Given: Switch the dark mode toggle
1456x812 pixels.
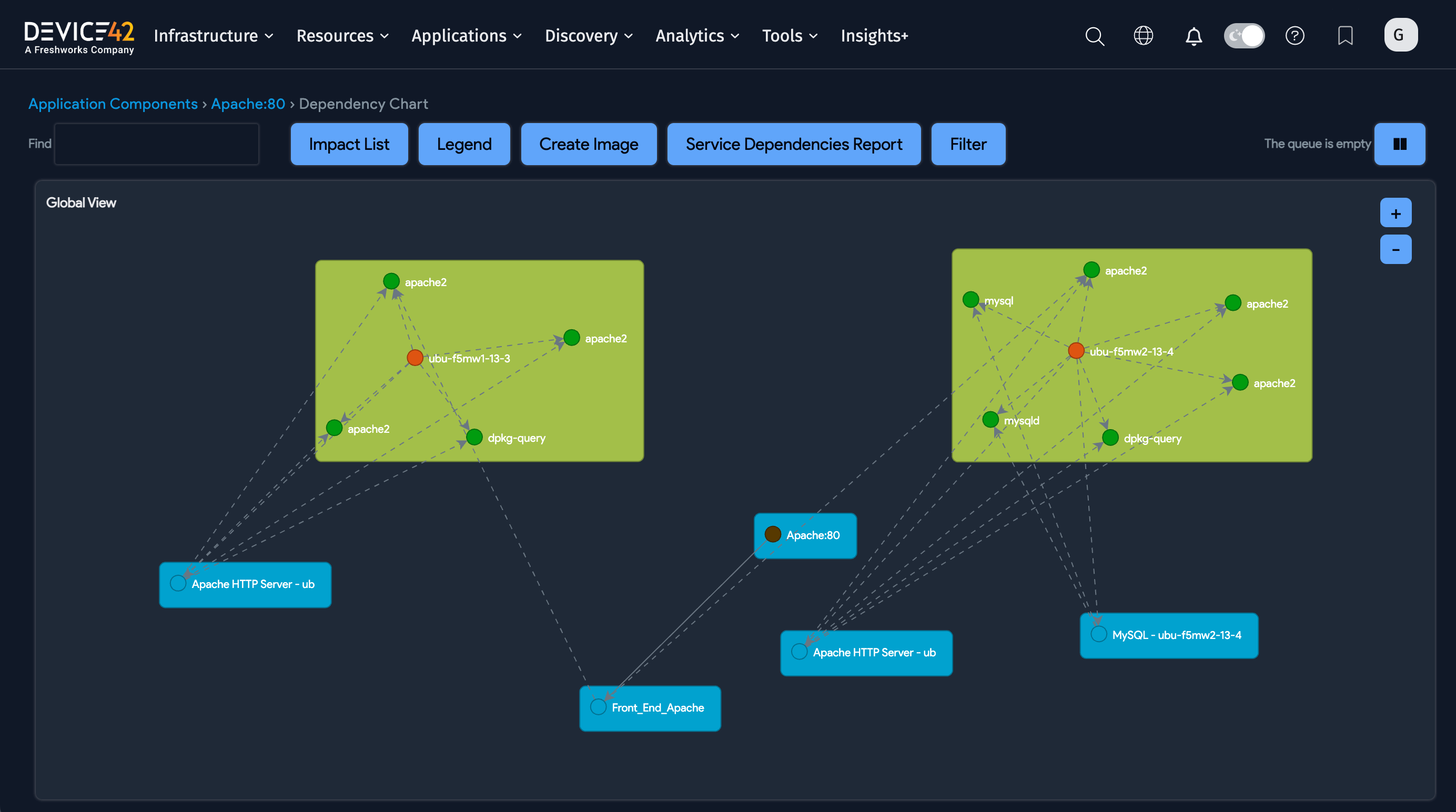Looking at the screenshot, I should pyautogui.click(x=1244, y=36).
